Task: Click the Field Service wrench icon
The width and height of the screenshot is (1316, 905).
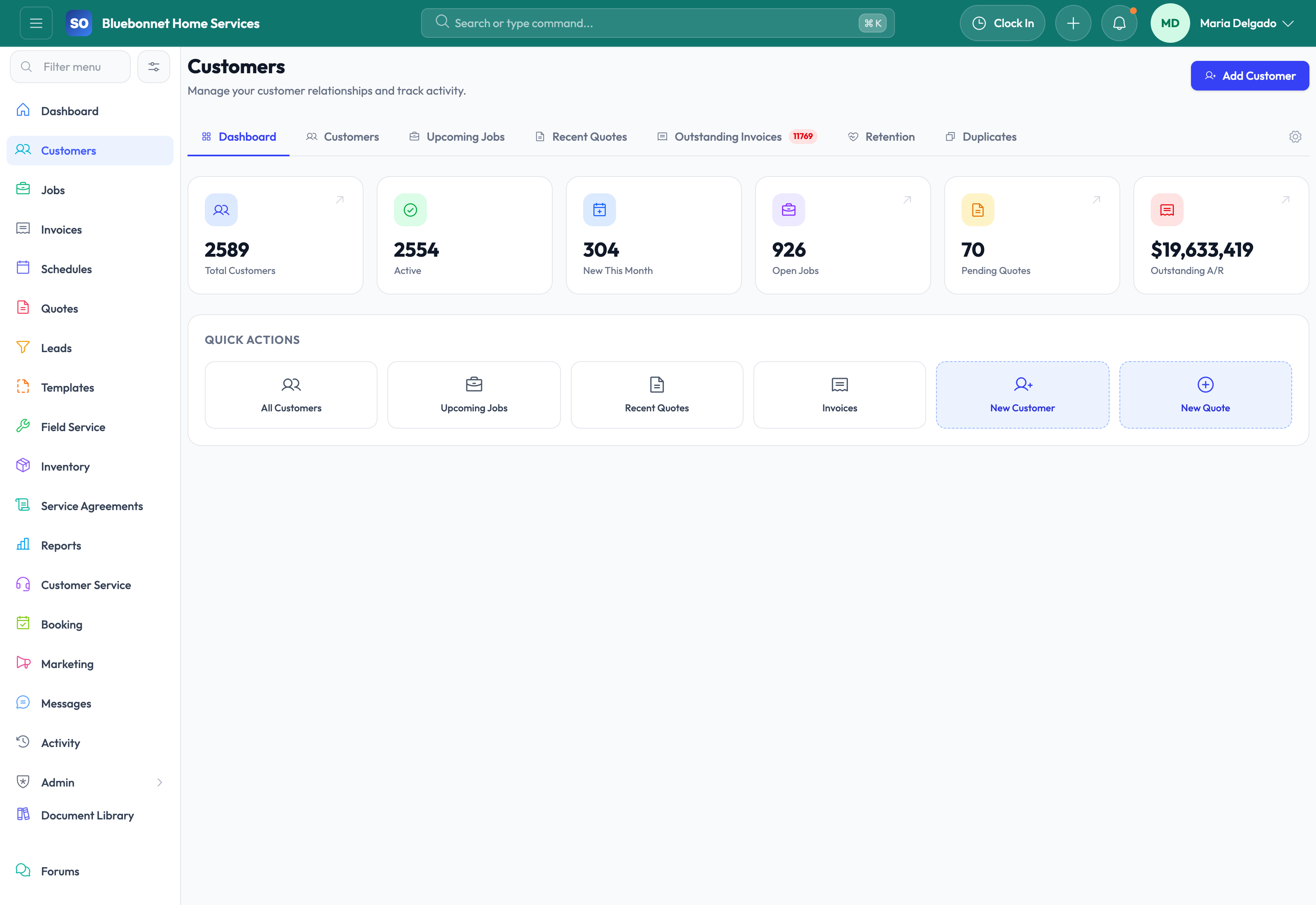Action: [x=23, y=426]
